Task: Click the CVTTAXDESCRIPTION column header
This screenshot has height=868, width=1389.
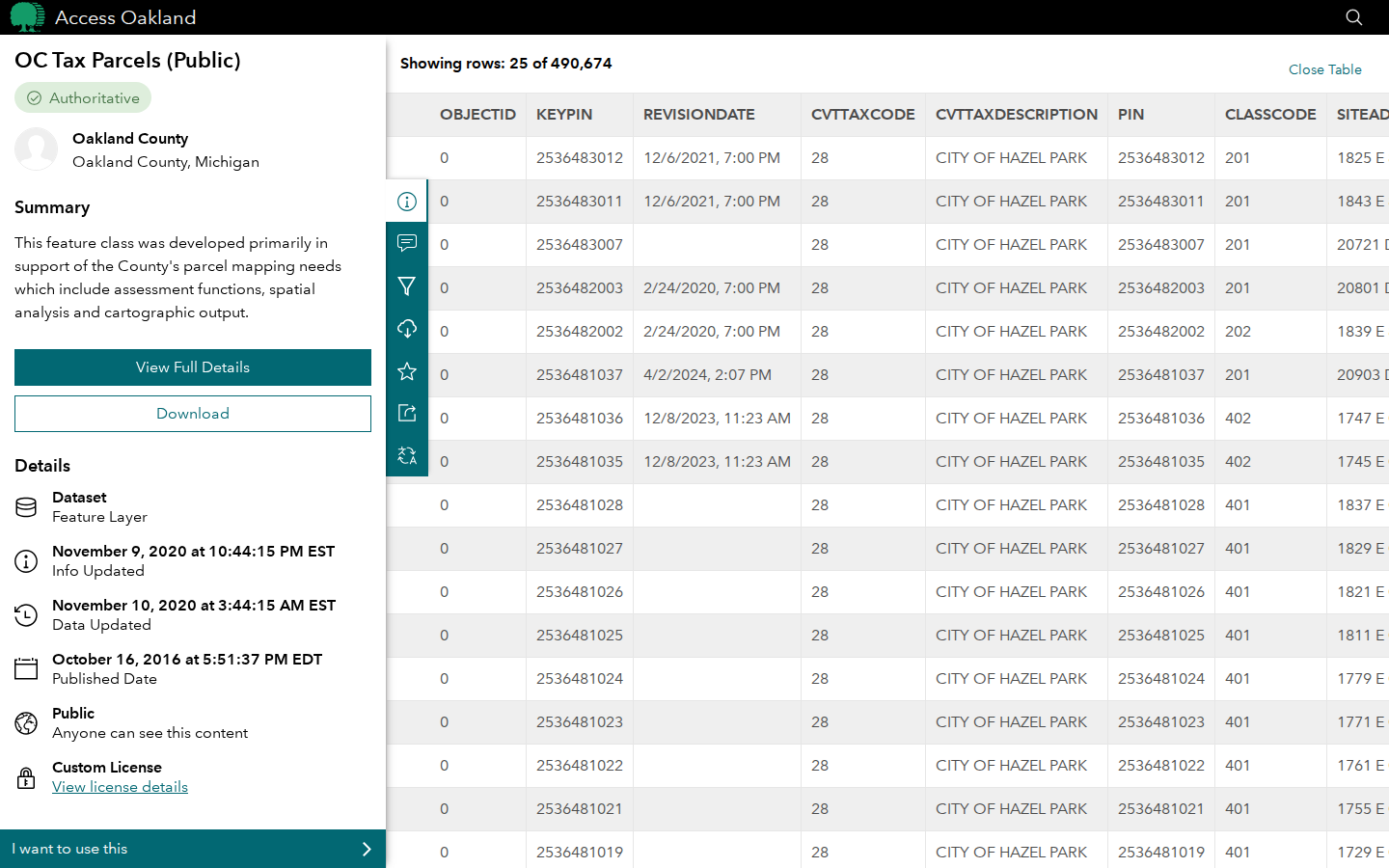Action: [x=1017, y=115]
